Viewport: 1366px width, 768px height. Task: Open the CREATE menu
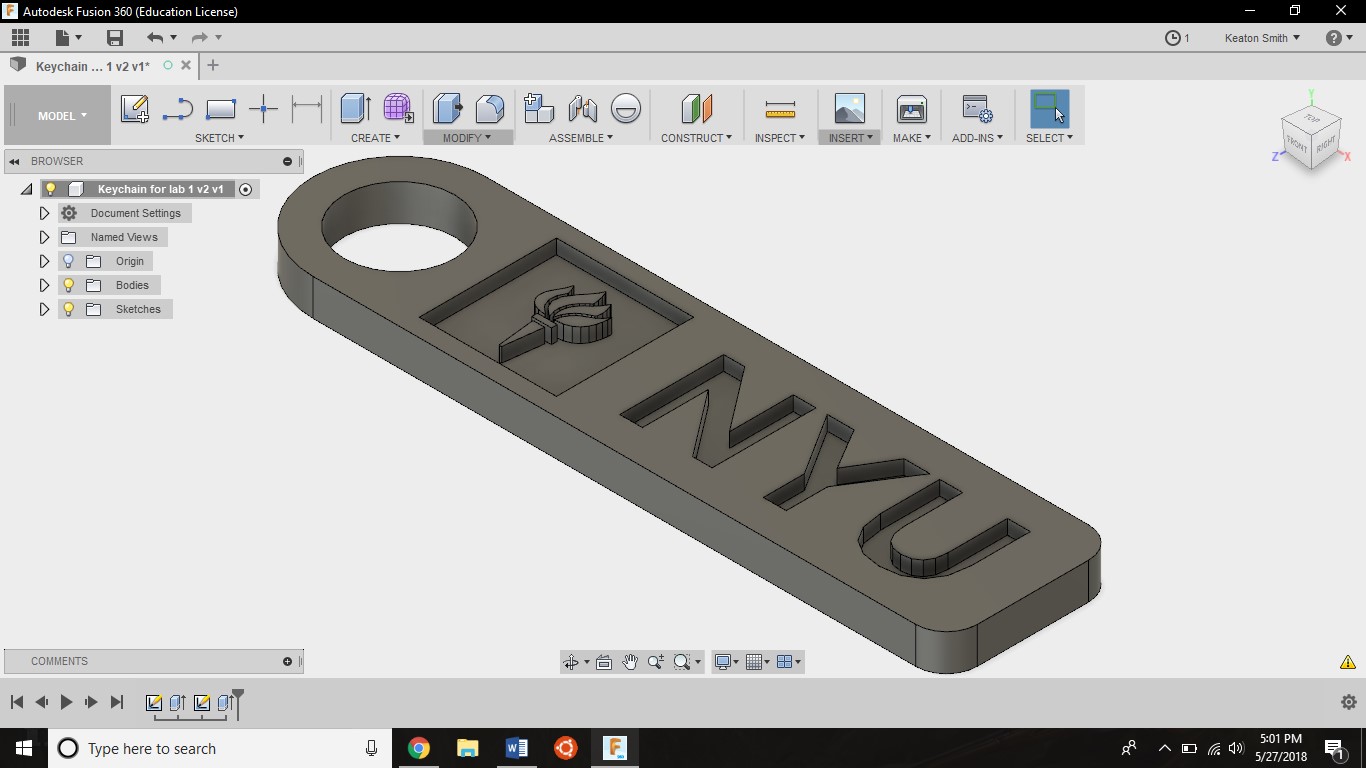[375, 138]
